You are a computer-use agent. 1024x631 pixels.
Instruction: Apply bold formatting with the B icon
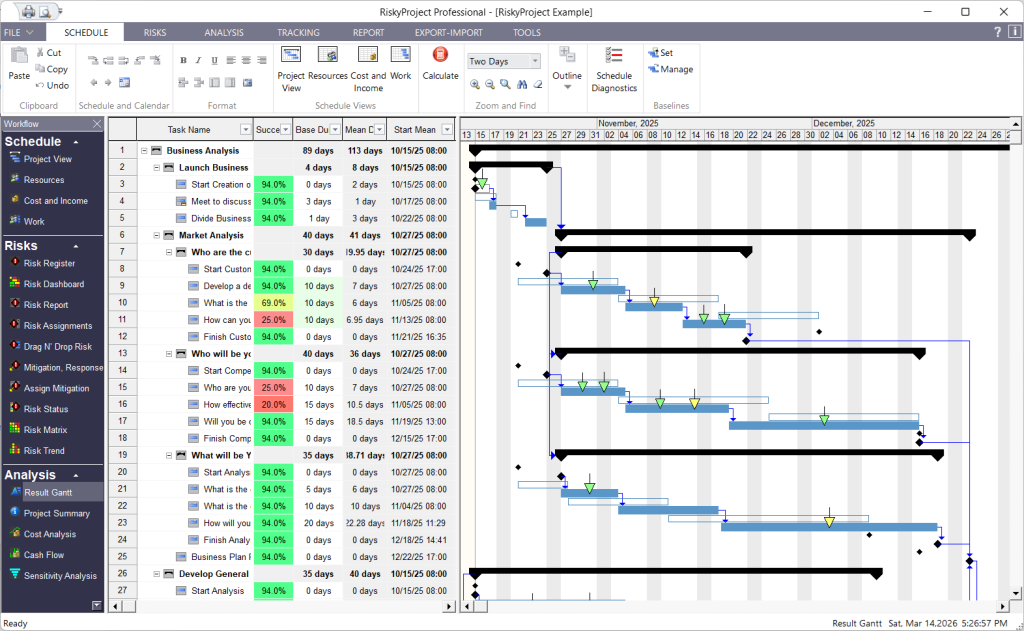pos(183,60)
